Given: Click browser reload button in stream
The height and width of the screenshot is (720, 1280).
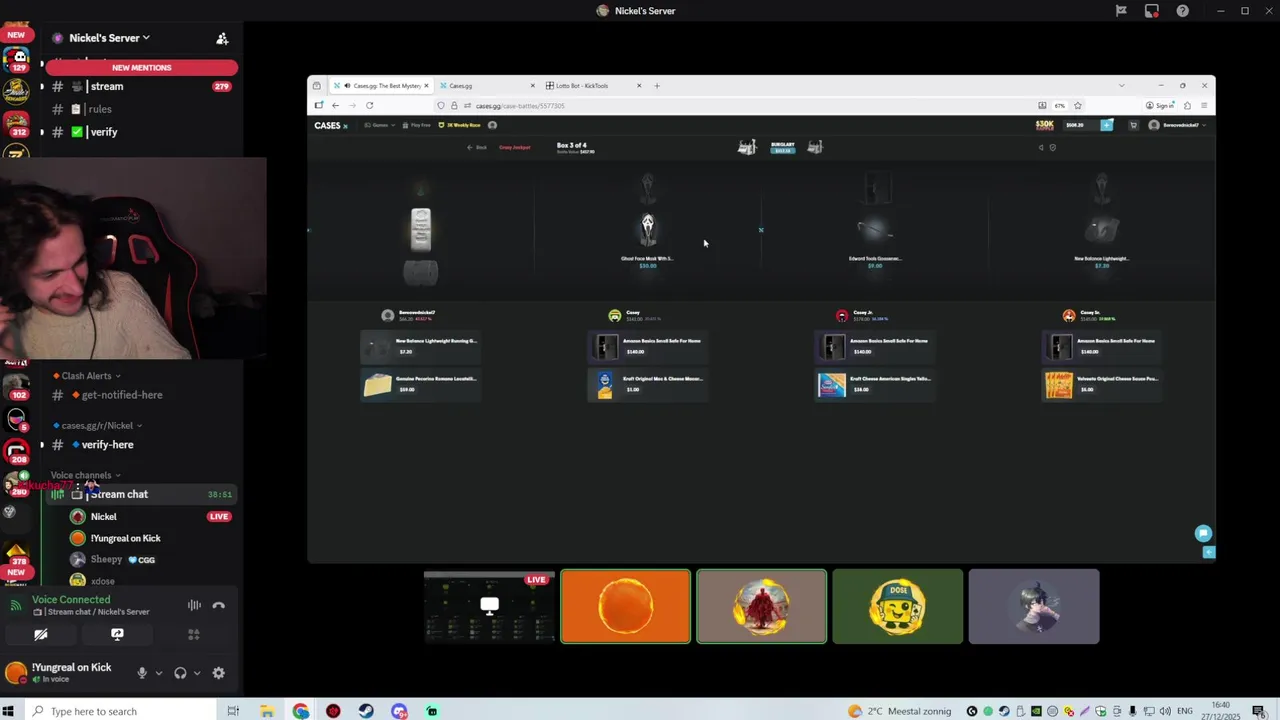Looking at the screenshot, I should [x=369, y=105].
